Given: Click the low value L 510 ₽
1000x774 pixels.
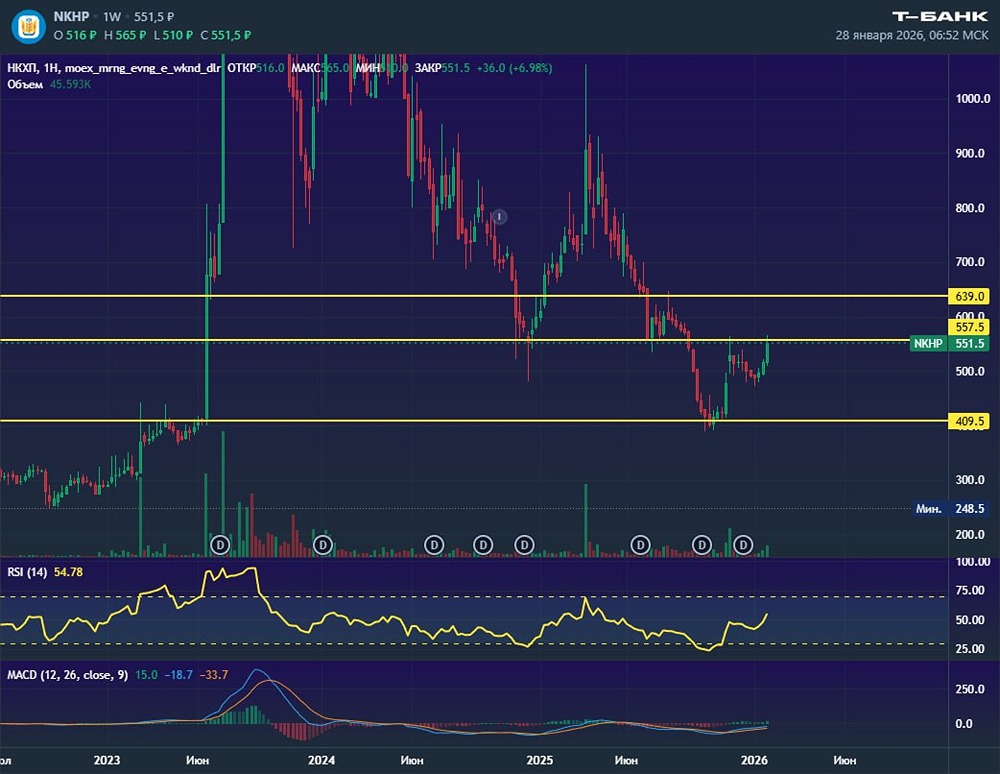Looking at the screenshot, I should click(x=173, y=36).
